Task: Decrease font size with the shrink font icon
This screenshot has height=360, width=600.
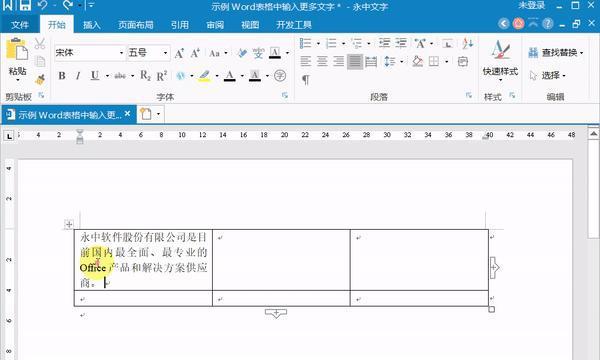Action: 195,53
